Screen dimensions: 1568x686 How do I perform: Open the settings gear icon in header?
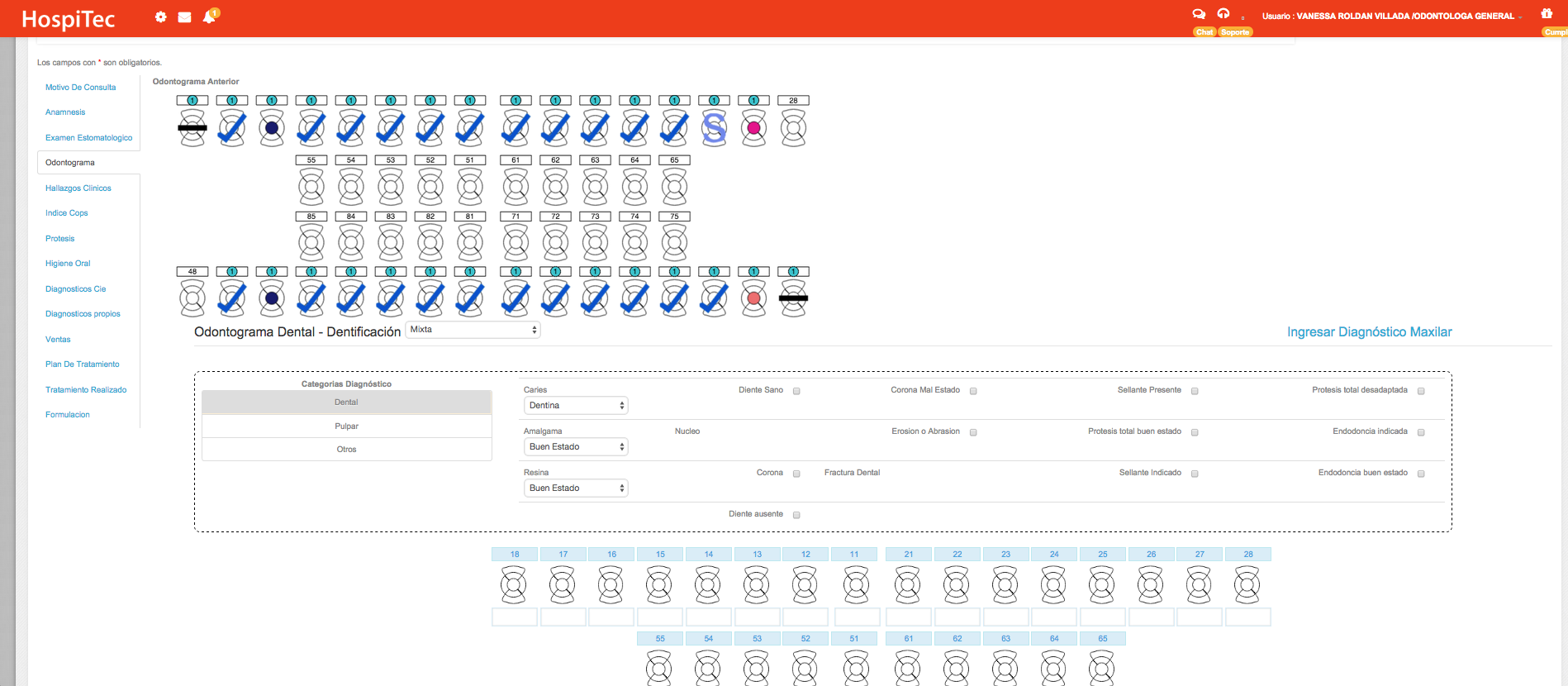pyautogui.click(x=160, y=17)
